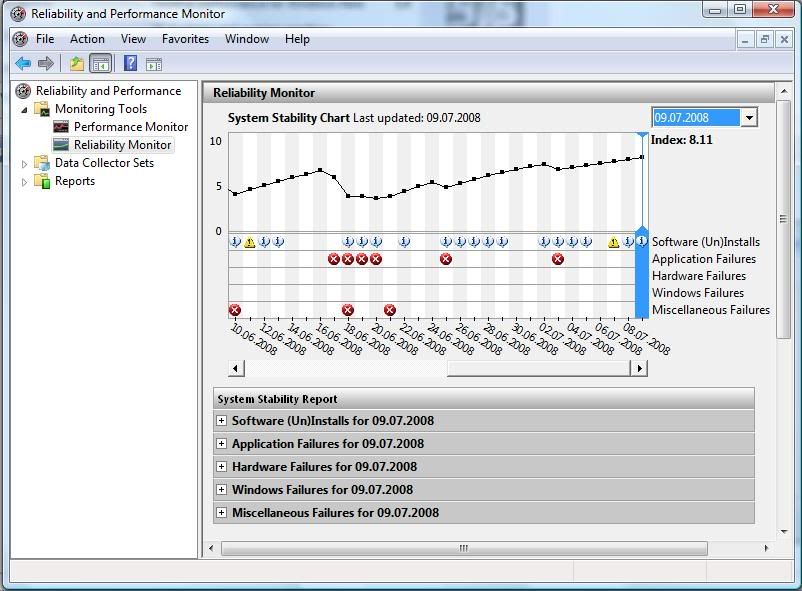802x591 pixels.
Task: Click the Forward arrow toolbar icon
Action: click(x=46, y=64)
